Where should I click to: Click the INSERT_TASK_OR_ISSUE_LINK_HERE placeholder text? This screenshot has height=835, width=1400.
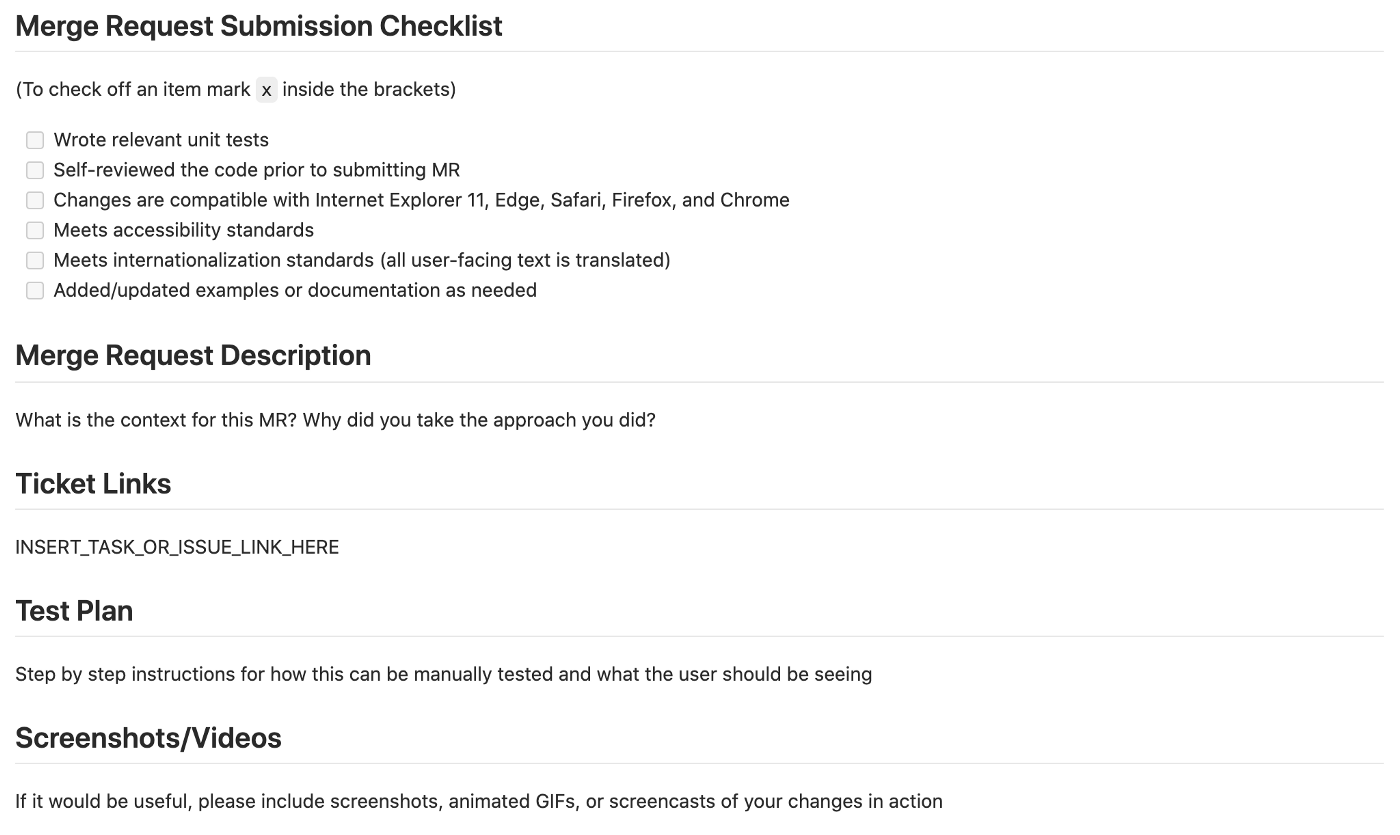[177, 547]
